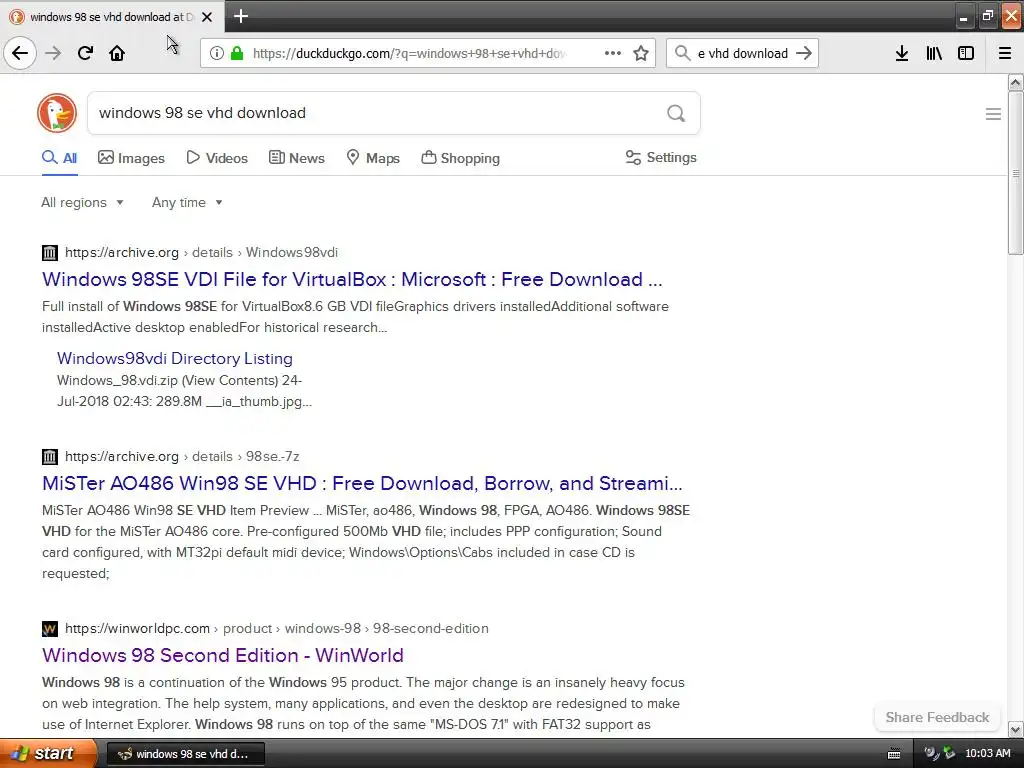Viewport: 1024px width, 768px height.
Task: Open DuckDuckGo Settings
Action: (661, 157)
